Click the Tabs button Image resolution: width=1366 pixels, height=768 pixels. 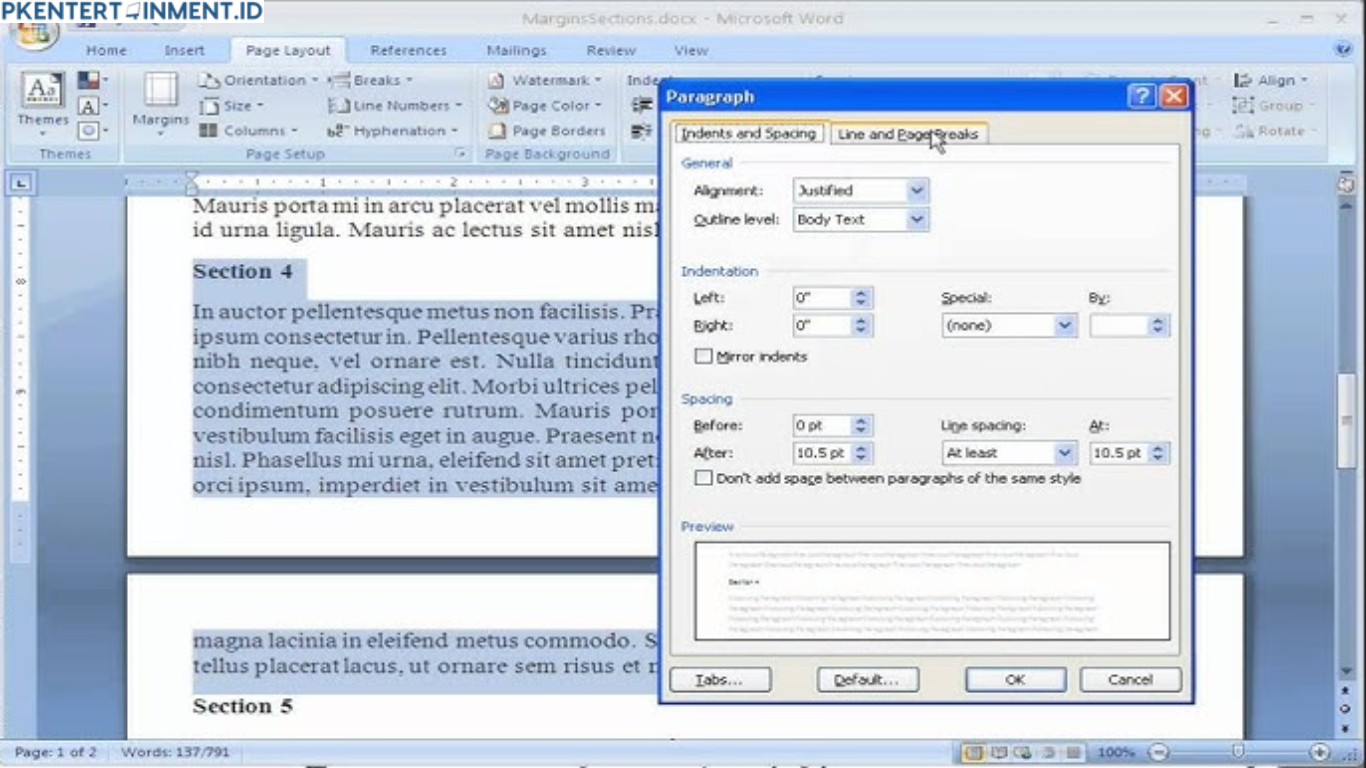point(721,679)
